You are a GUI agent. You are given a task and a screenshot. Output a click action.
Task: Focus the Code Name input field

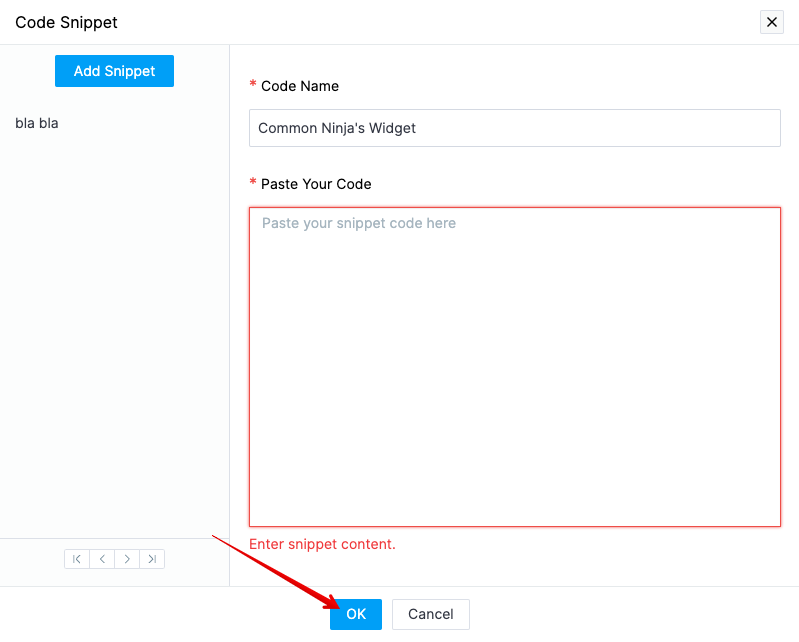coord(514,128)
